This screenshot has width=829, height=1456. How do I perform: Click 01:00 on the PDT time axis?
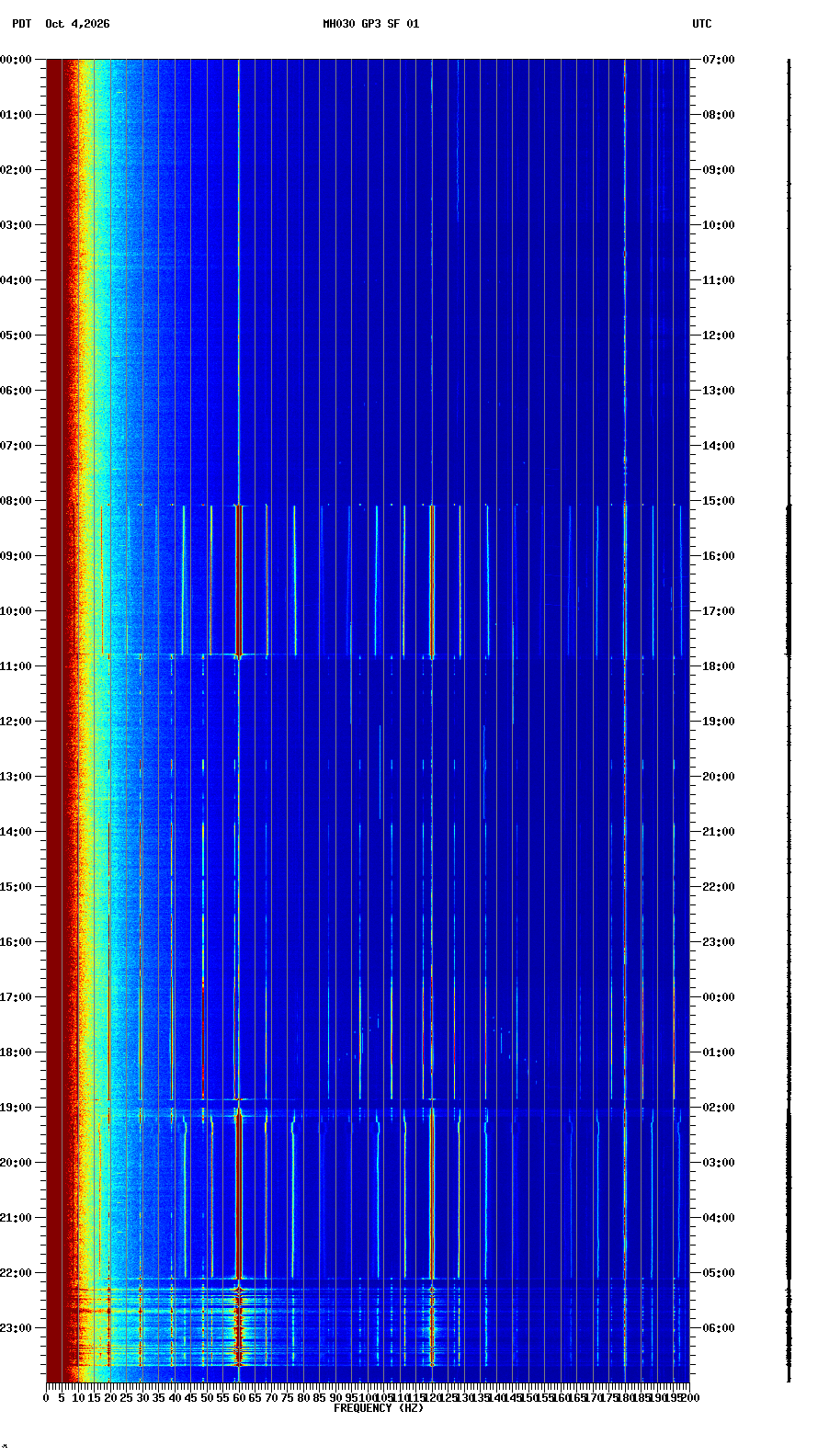[16, 115]
